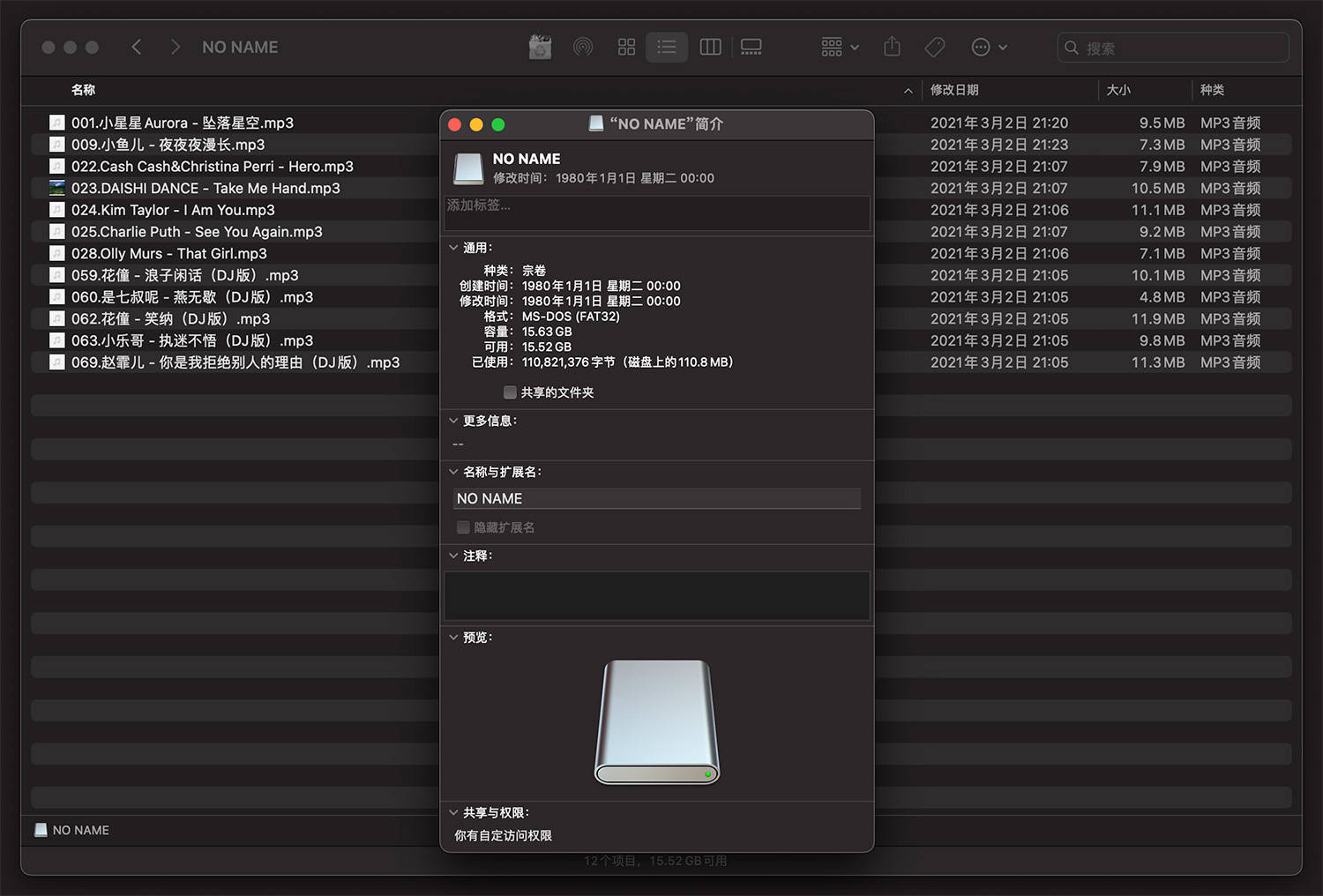Image resolution: width=1323 pixels, height=896 pixels.
Task: Switch to icon grid view
Action: pos(626,48)
